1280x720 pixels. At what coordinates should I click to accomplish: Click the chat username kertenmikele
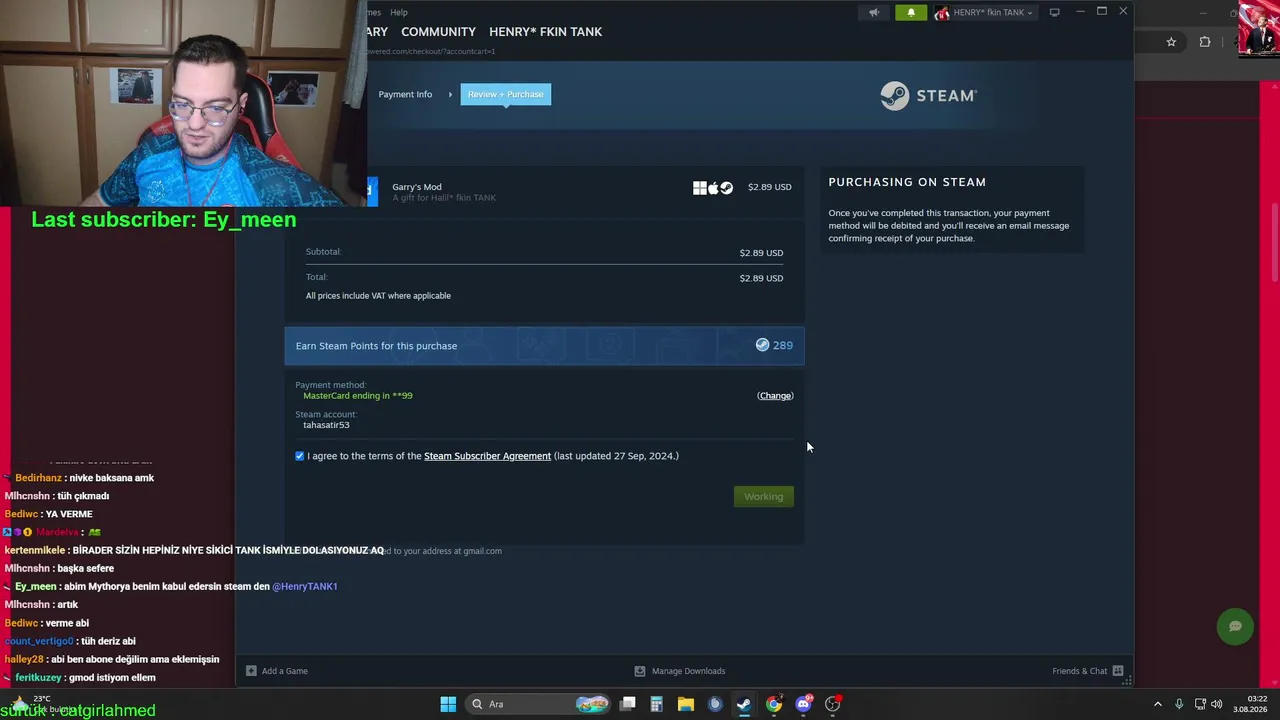pos(35,550)
